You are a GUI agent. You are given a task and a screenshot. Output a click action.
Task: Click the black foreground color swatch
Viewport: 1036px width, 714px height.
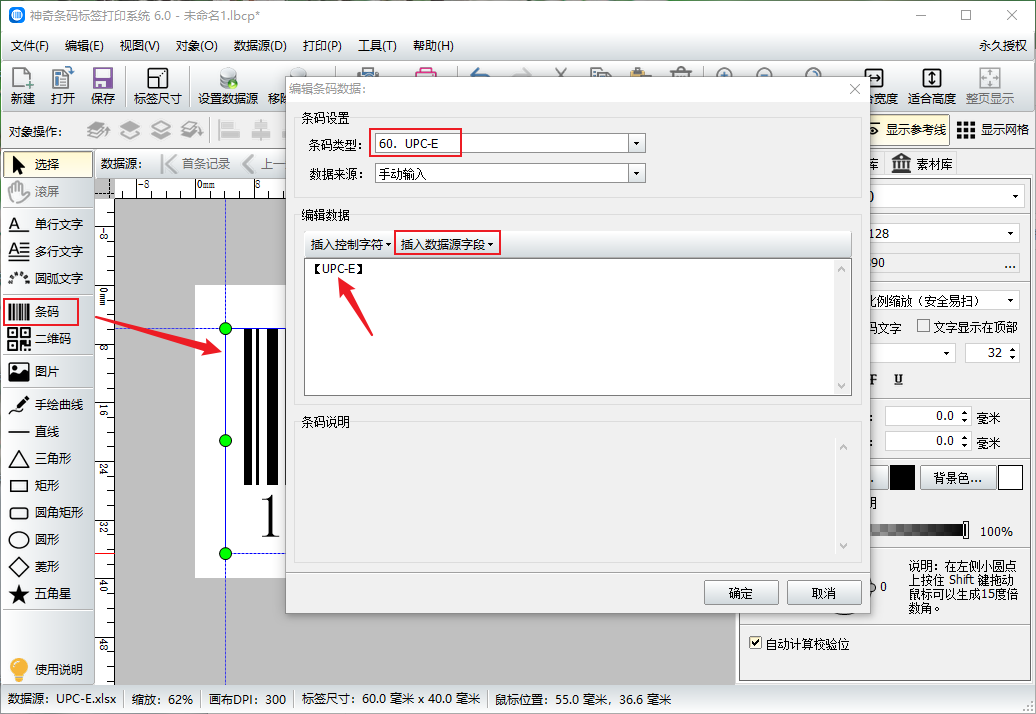pos(903,478)
